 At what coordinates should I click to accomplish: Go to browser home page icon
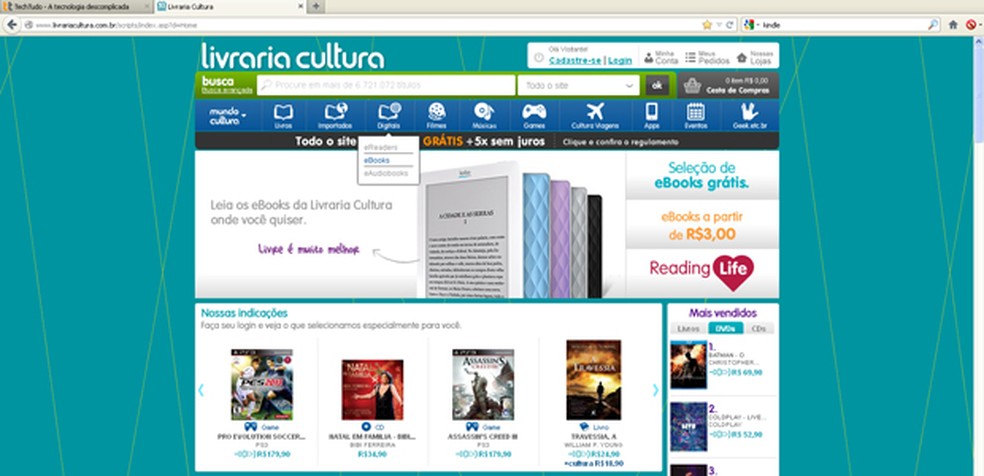click(953, 24)
